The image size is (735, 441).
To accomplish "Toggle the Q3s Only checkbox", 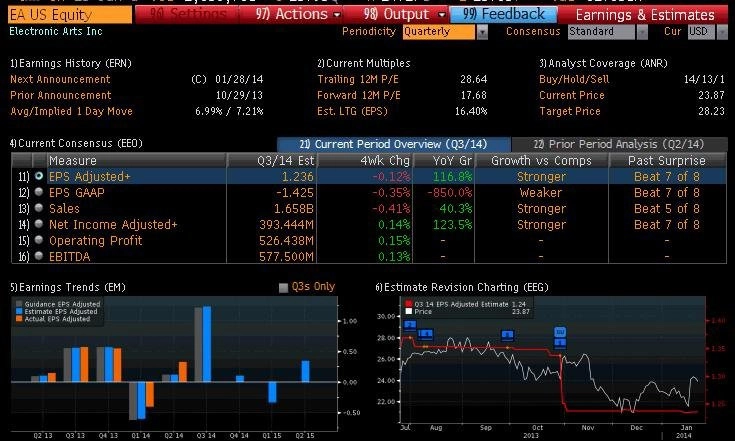I will pyautogui.click(x=283, y=287).
